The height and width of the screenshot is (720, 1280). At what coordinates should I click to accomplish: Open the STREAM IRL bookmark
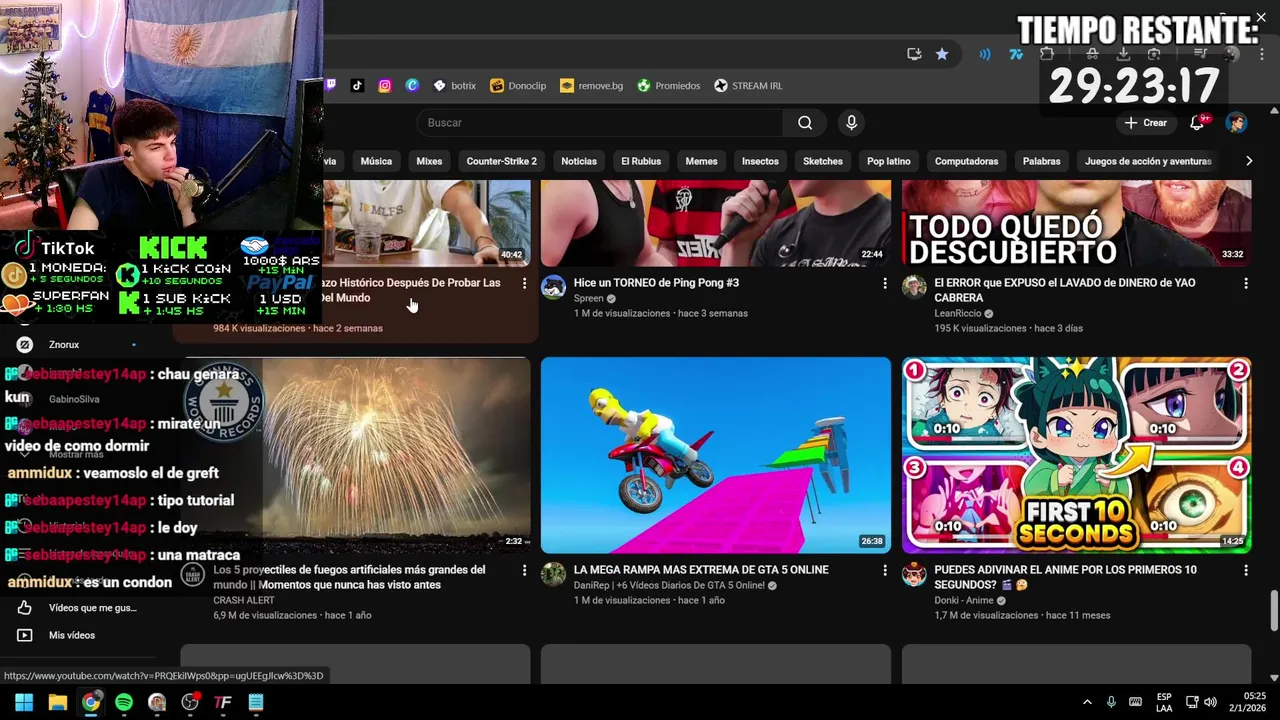point(748,85)
